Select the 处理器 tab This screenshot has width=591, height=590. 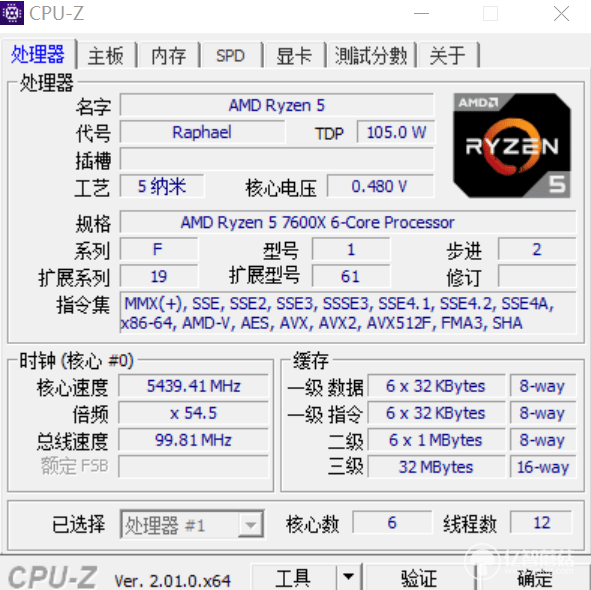[x=38, y=54]
